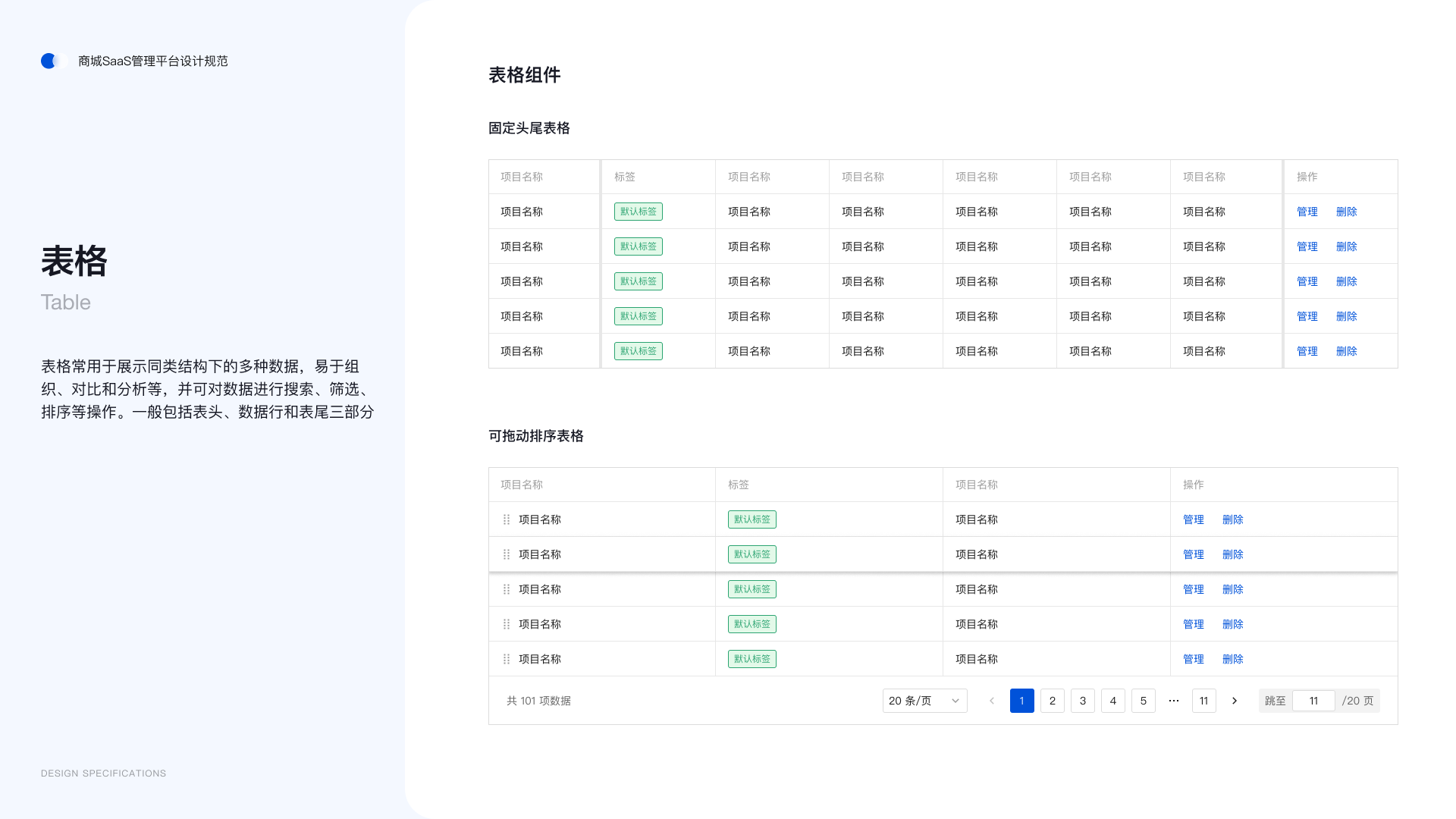Click the blue circular logo beside 商城SaaS管理平台设计规范
1456x819 pixels.
point(50,61)
